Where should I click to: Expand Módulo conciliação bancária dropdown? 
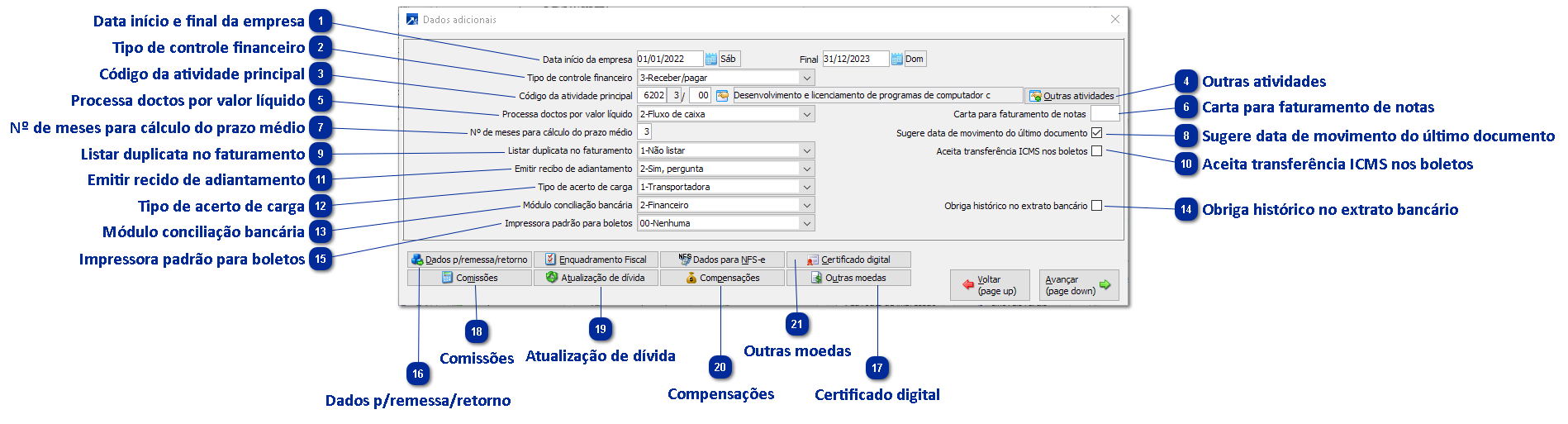coord(807,205)
